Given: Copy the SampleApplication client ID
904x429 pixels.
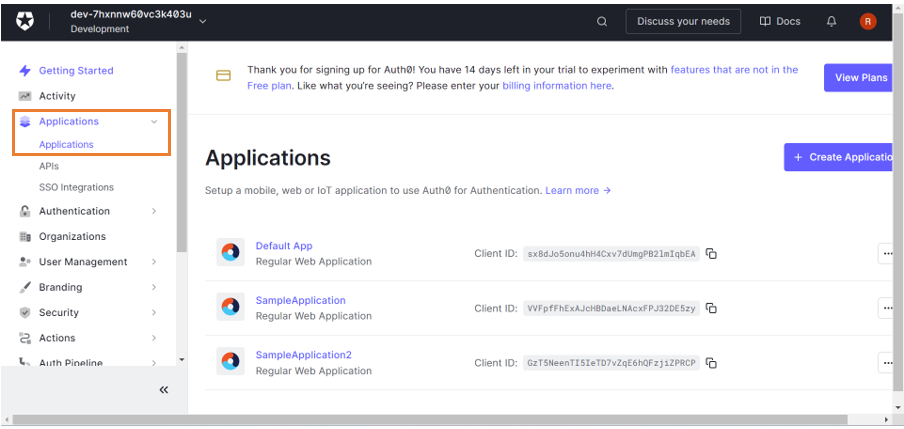Looking at the screenshot, I should click(712, 308).
